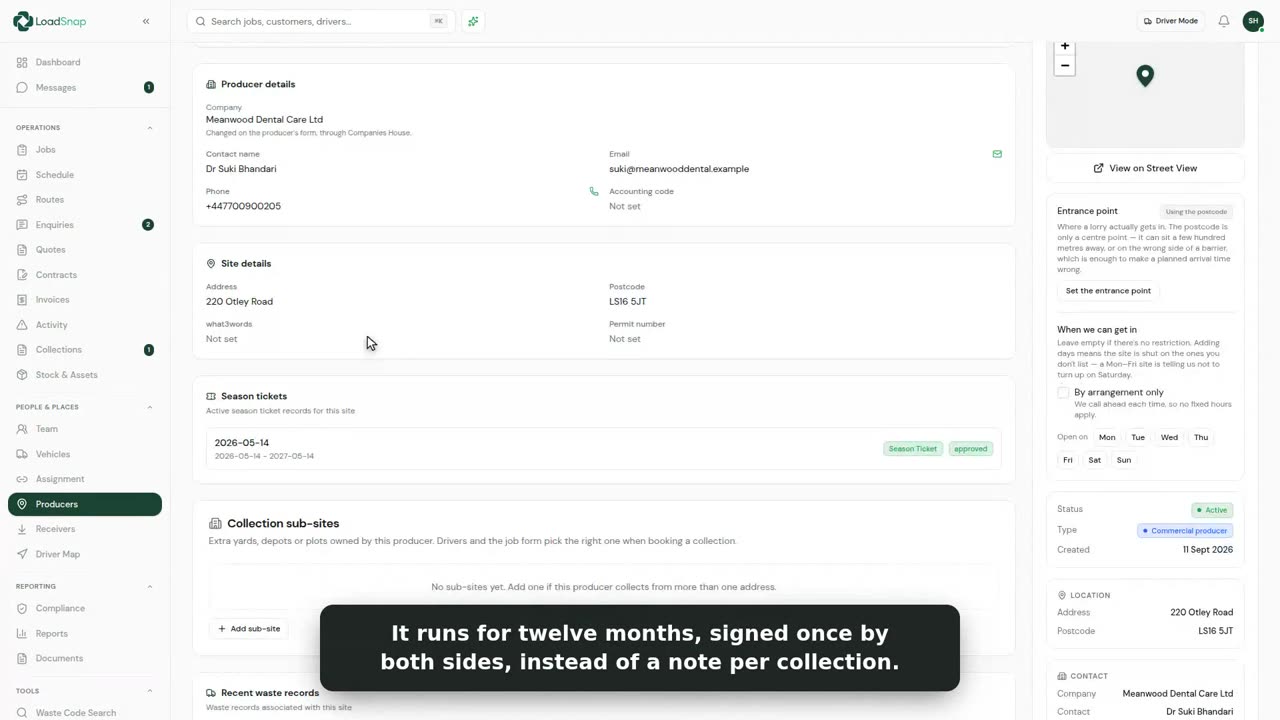Click Set the entrance point button

point(1108,291)
